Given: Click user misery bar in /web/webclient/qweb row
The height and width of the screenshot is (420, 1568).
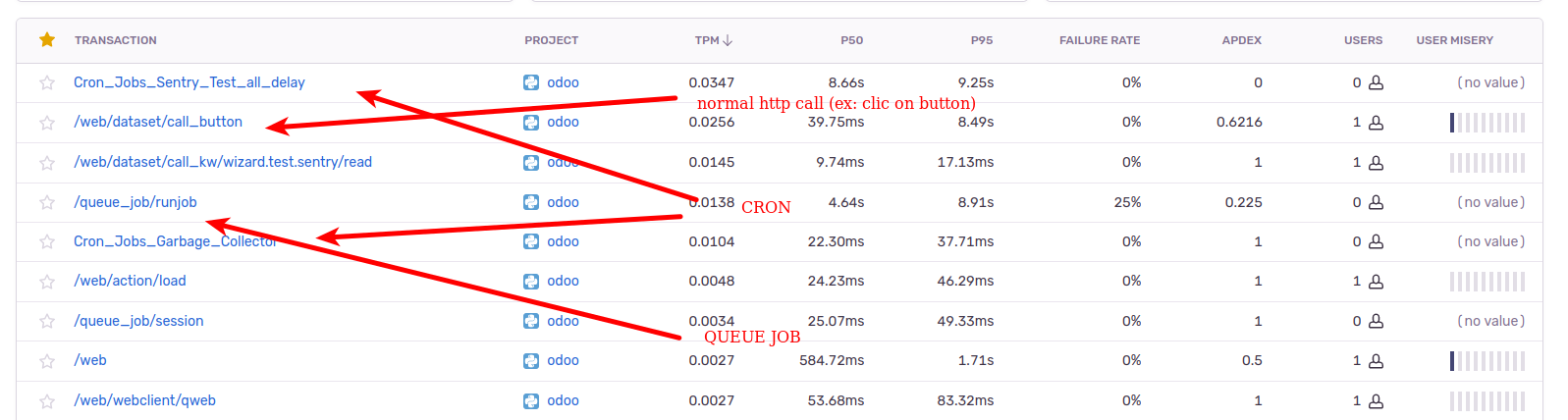Looking at the screenshot, I should [x=1487, y=401].
